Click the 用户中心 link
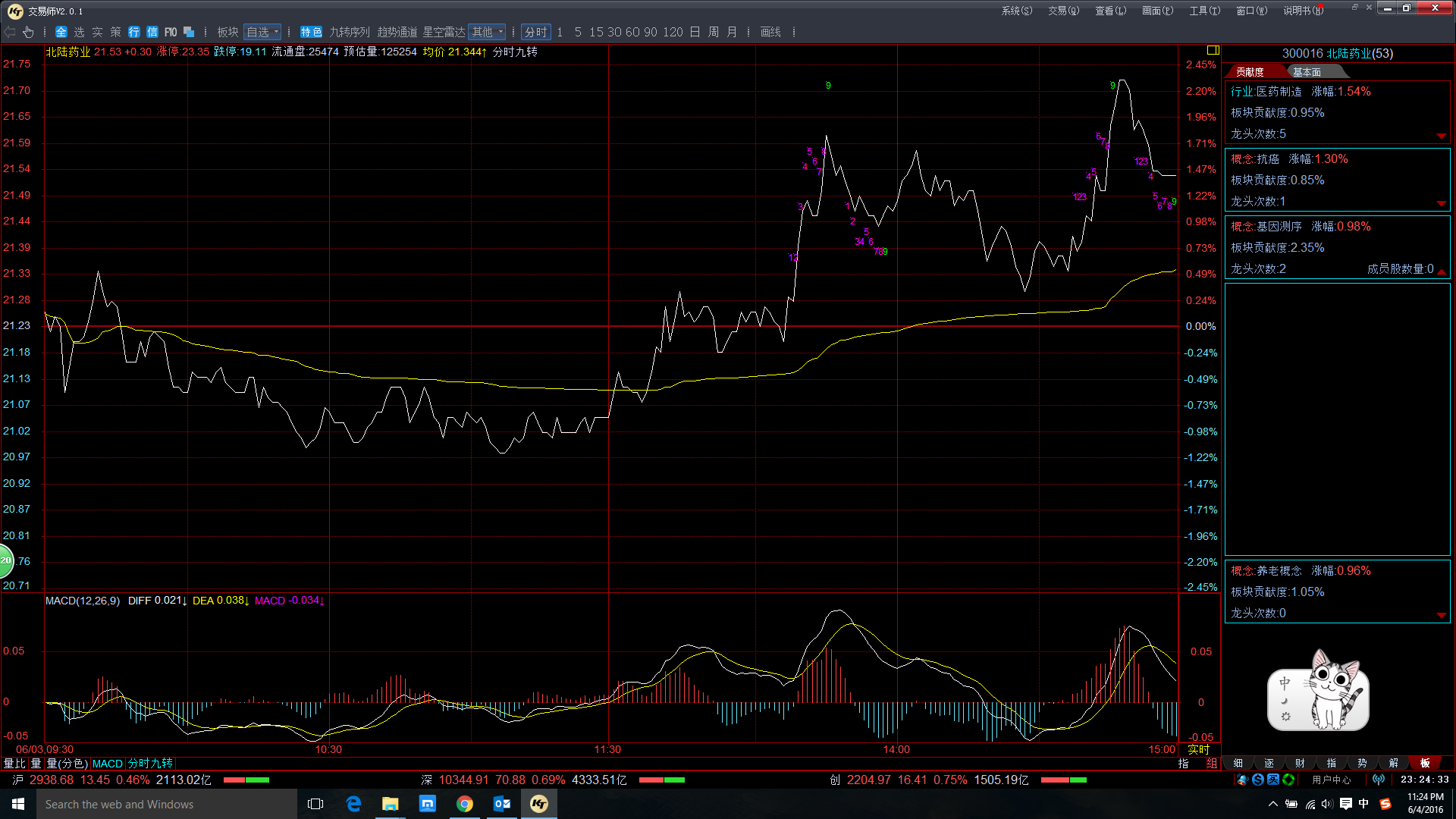This screenshot has height=819, width=1456. click(1331, 780)
